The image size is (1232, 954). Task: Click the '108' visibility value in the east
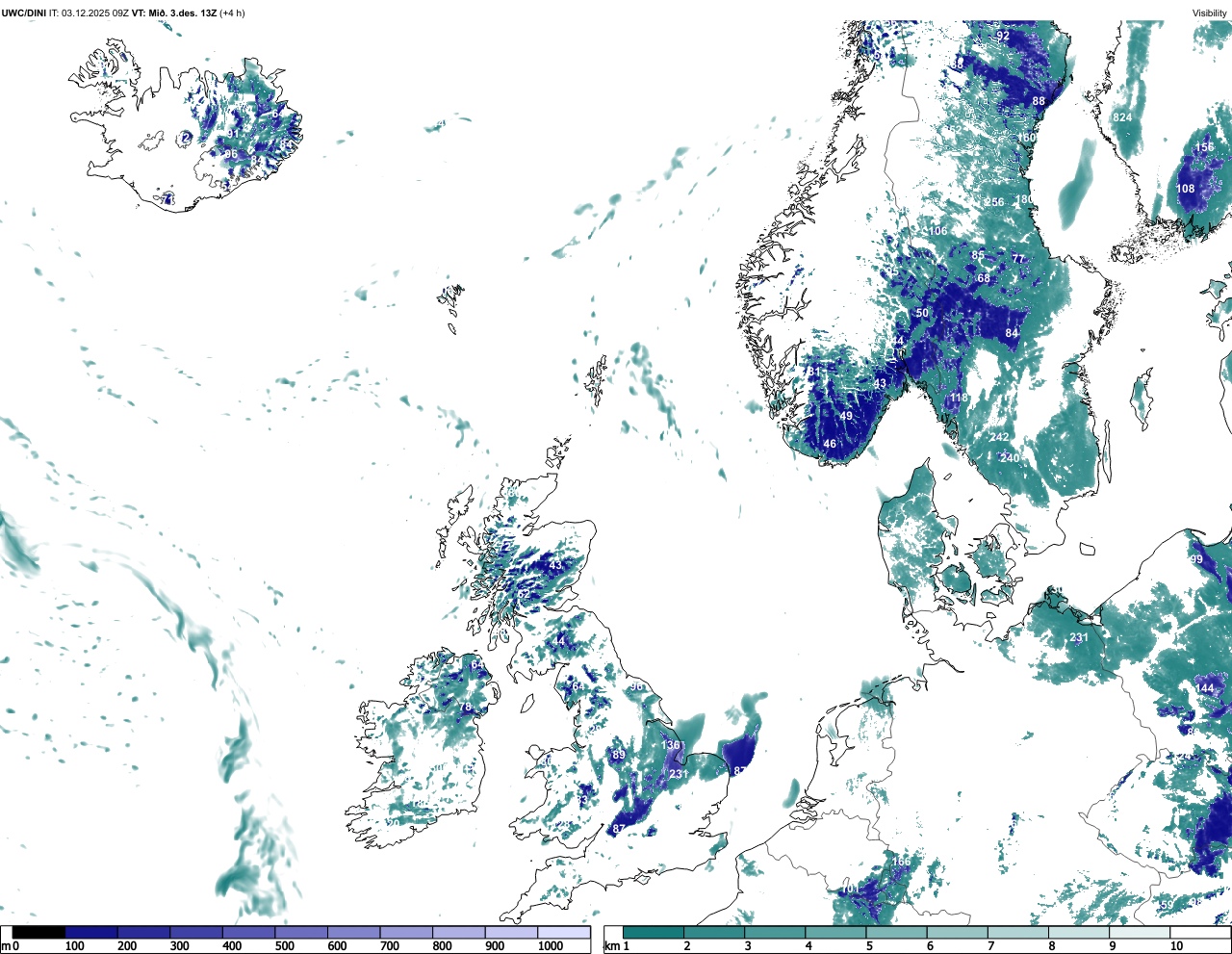(1186, 189)
